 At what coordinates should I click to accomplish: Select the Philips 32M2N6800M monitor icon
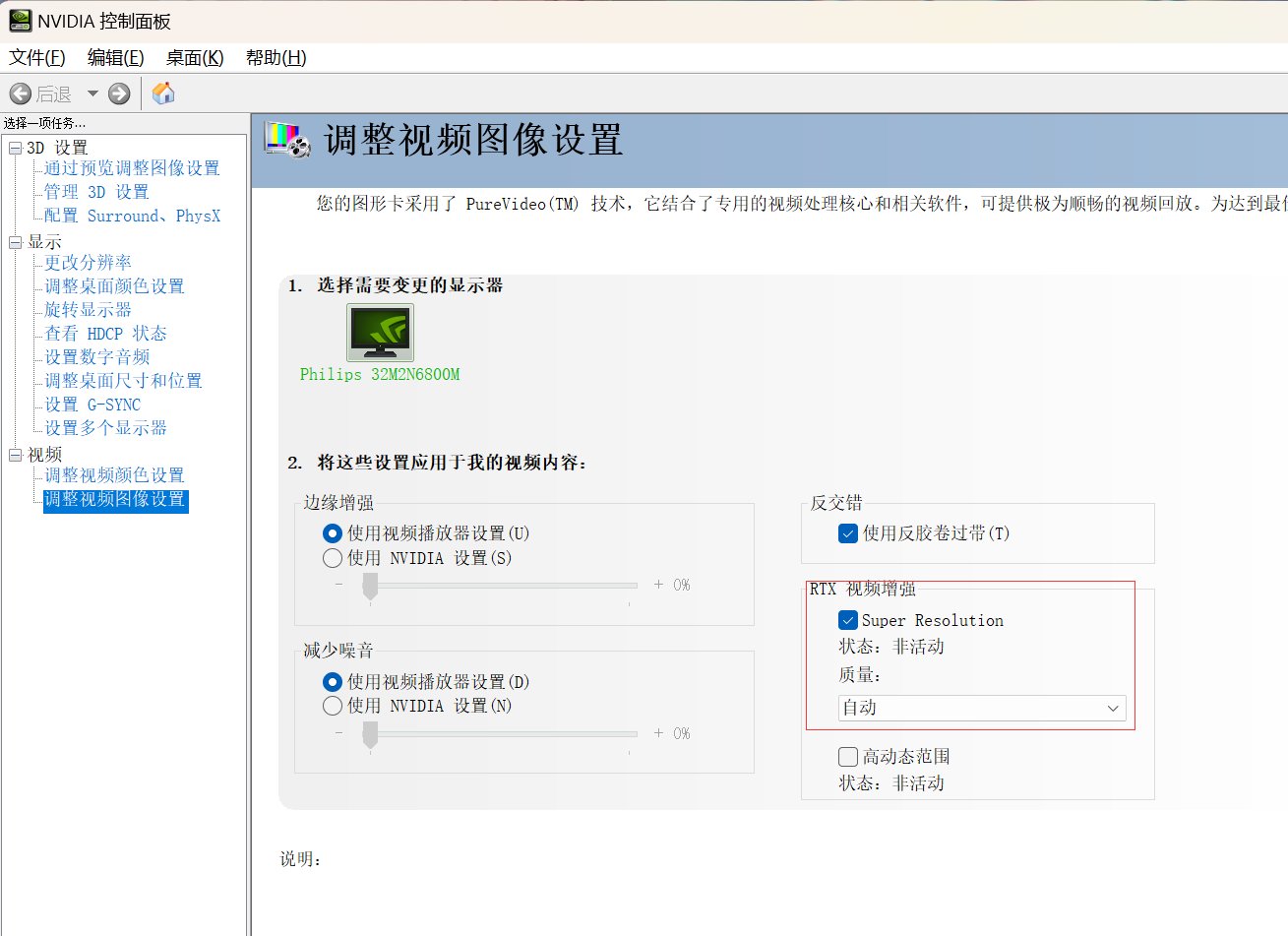tap(380, 333)
